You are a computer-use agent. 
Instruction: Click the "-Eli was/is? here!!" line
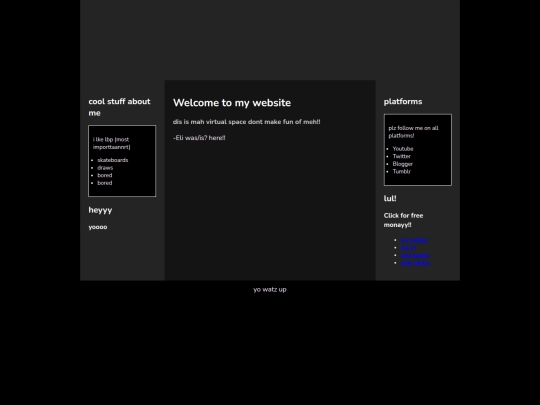tap(199, 138)
